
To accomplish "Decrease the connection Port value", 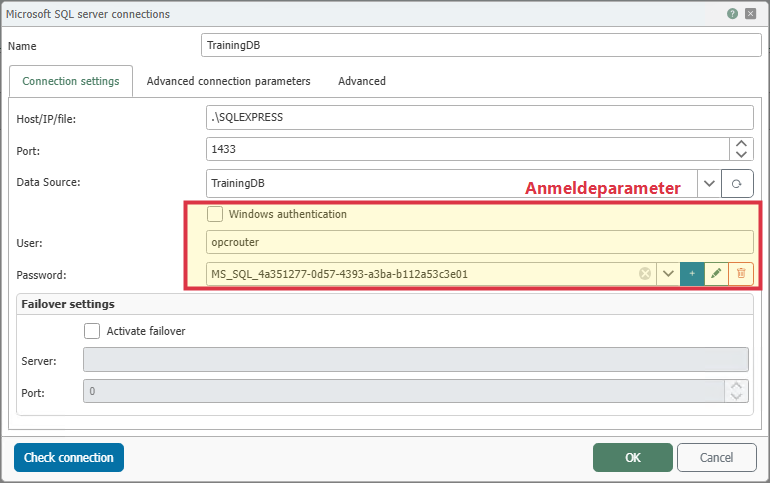I will (x=742, y=155).
